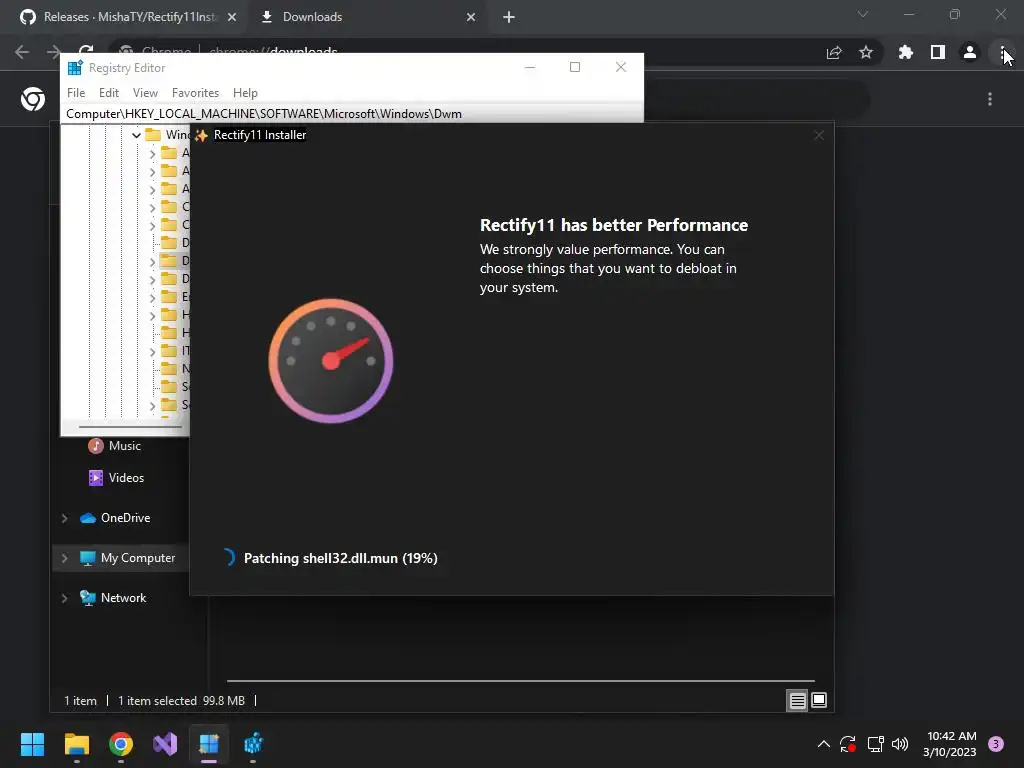Open Help menu in Registry Editor
Image resolution: width=1024 pixels, height=768 pixels.
click(245, 93)
